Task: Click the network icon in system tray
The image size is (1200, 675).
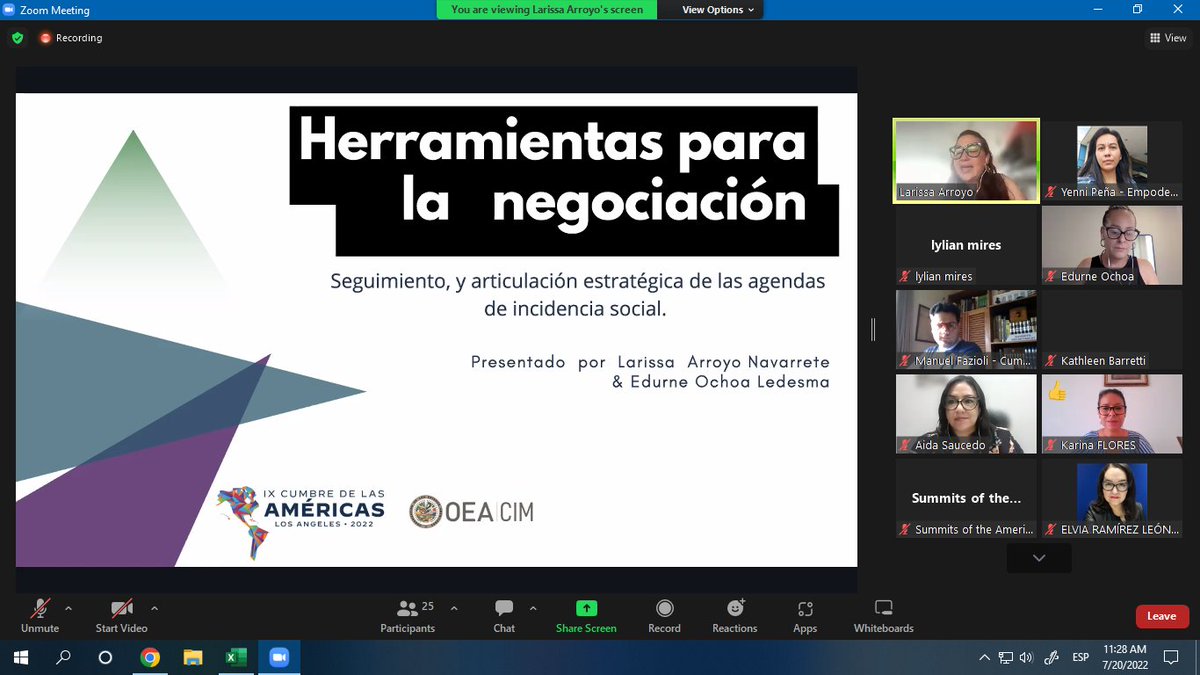Action: 1007,657
